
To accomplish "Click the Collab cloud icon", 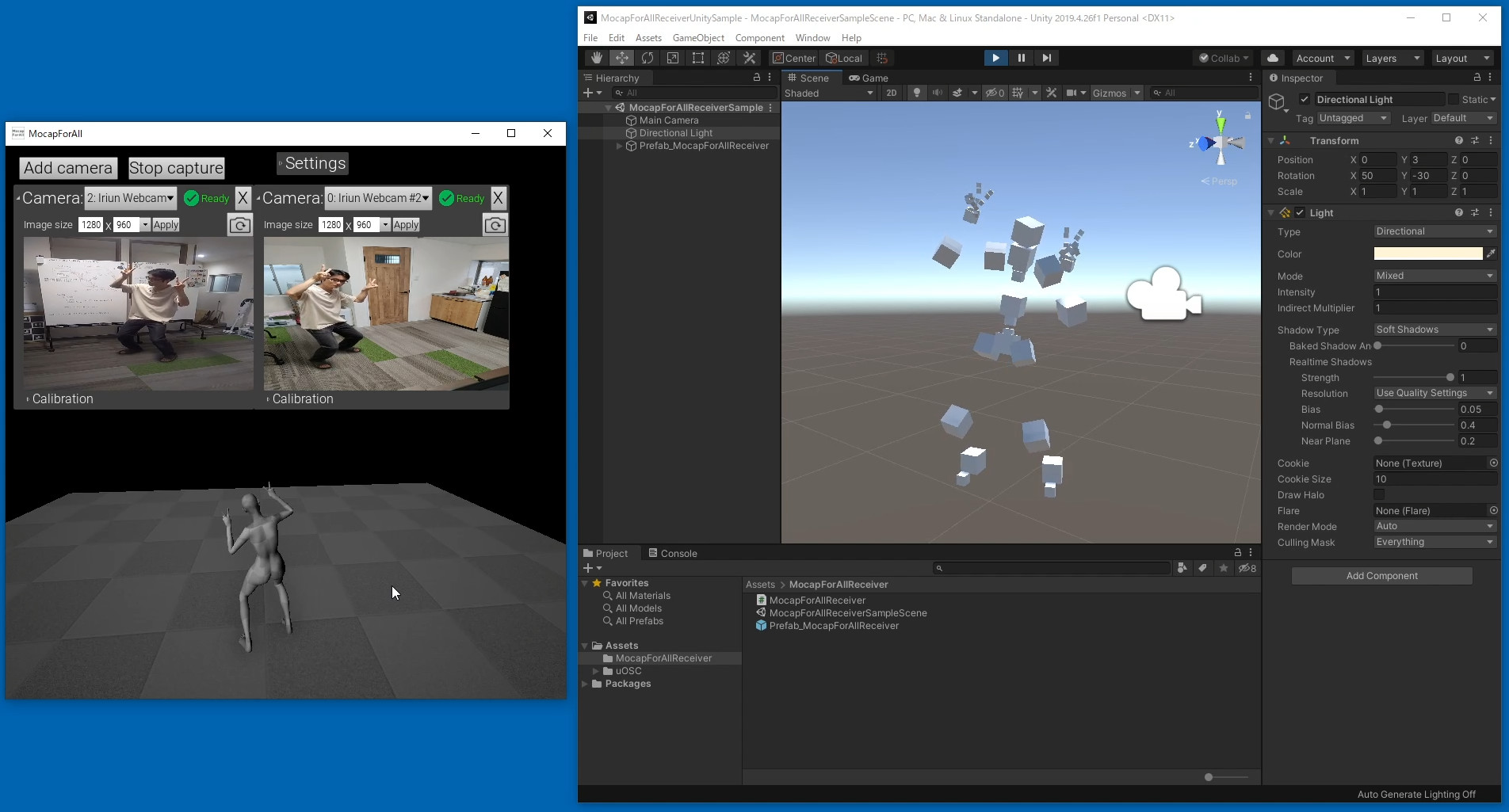I will point(1272,58).
